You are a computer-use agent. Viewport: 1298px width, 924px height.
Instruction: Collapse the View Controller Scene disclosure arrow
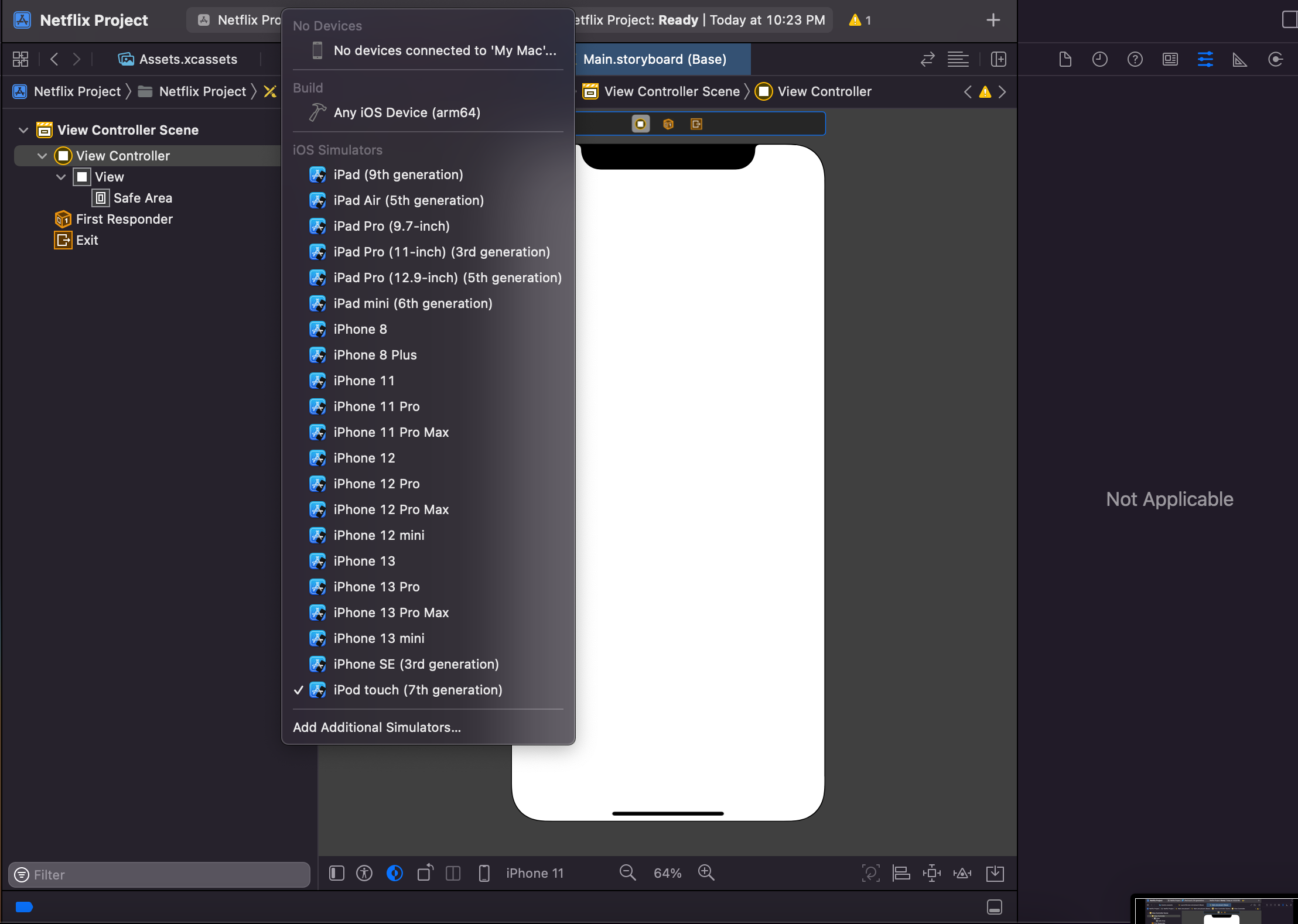pos(23,130)
